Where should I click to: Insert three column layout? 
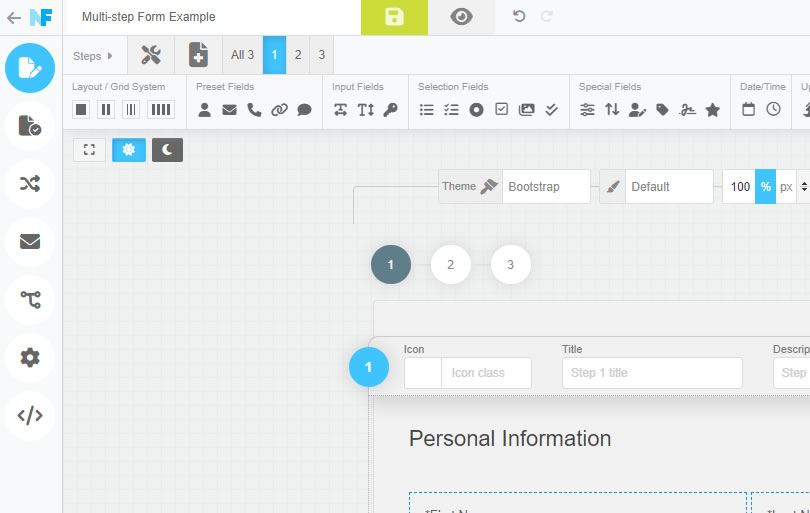[131, 110]
